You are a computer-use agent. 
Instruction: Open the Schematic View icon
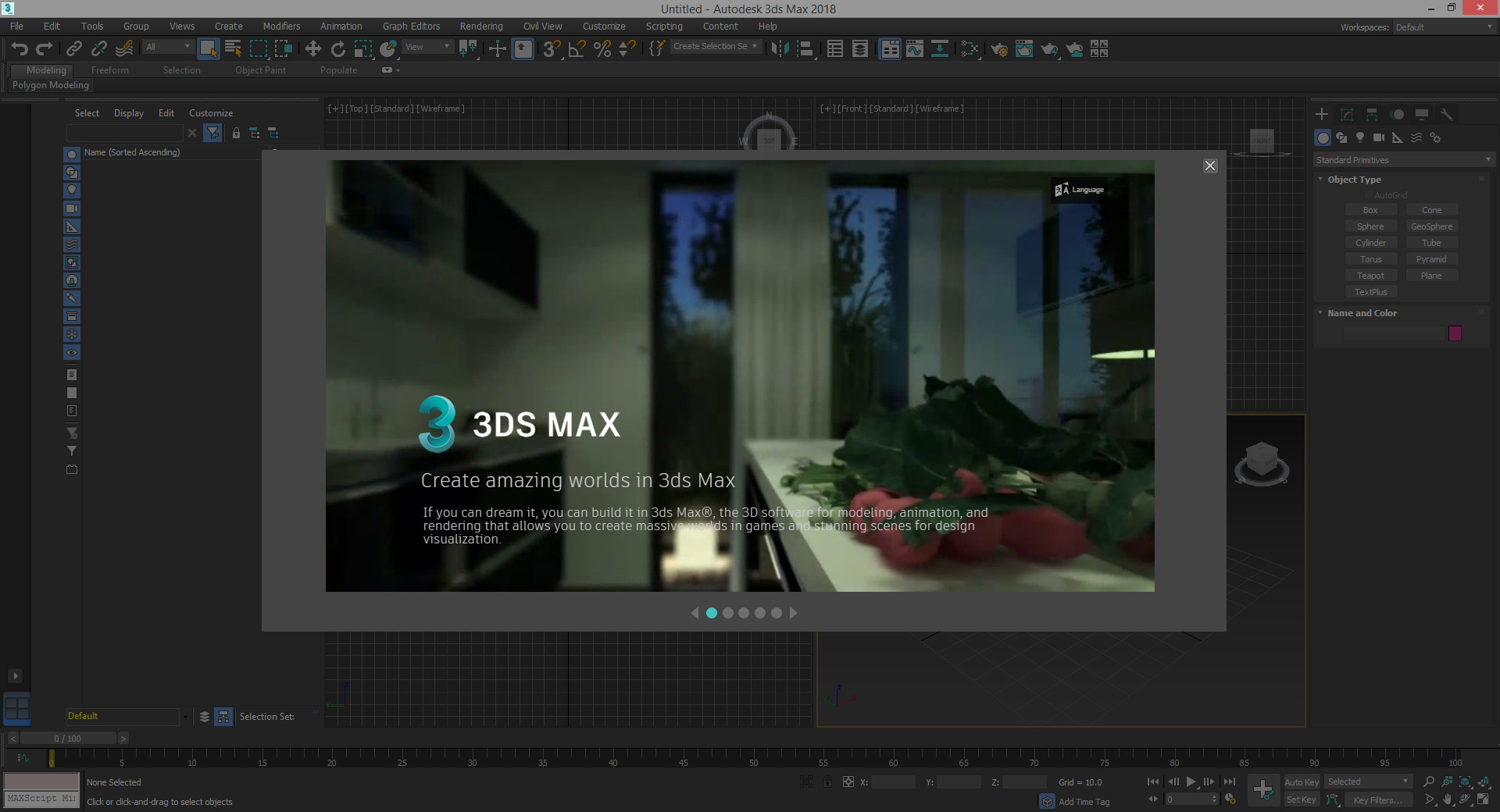[x=940, y=49]
